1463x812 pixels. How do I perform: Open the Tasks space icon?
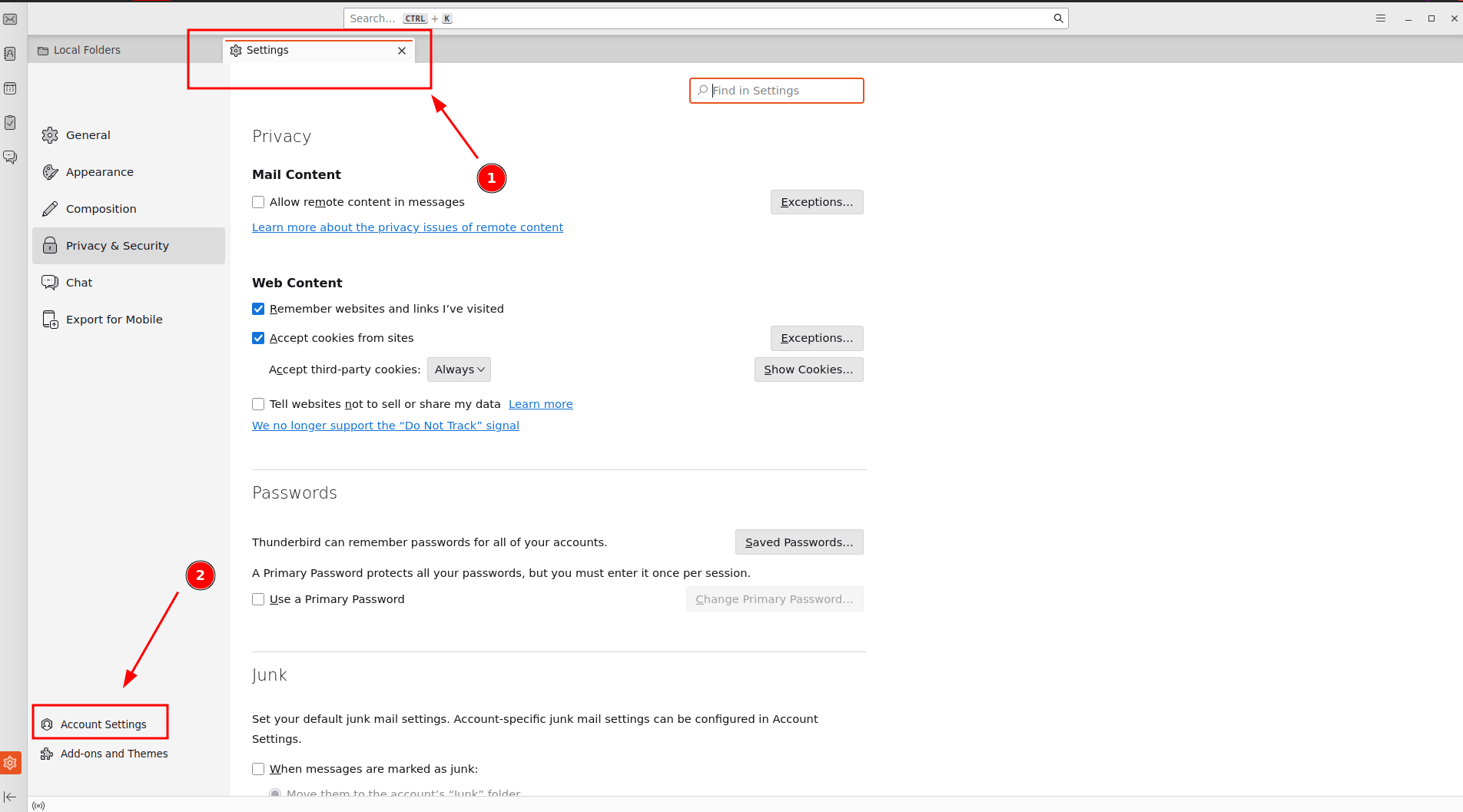[10, 123]
